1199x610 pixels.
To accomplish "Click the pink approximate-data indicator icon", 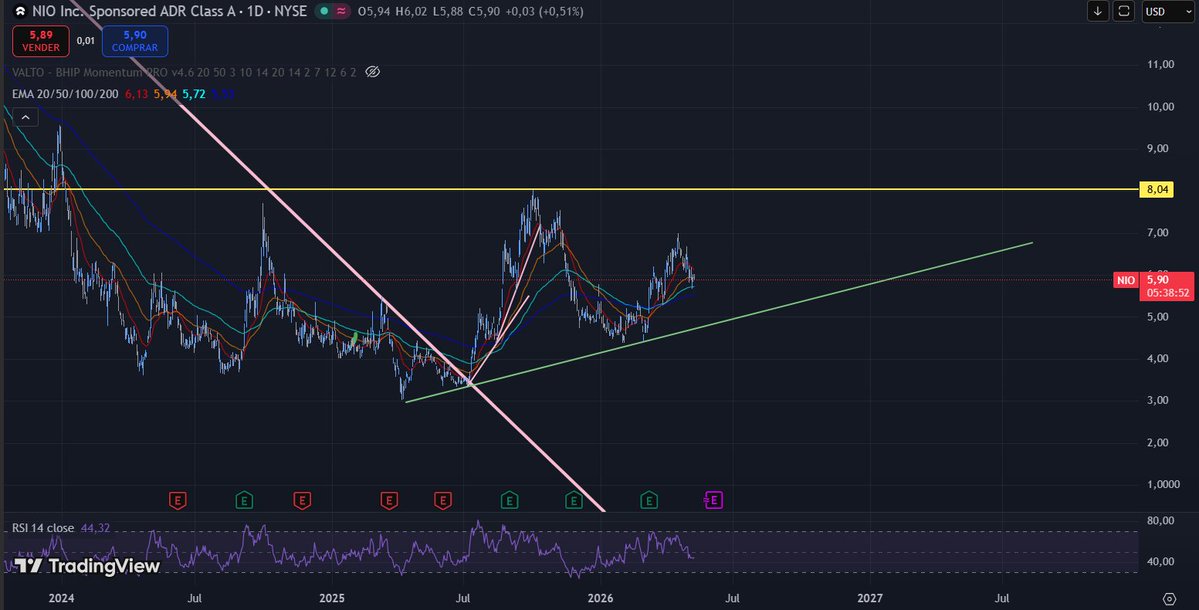I will [x=341, y=11].
